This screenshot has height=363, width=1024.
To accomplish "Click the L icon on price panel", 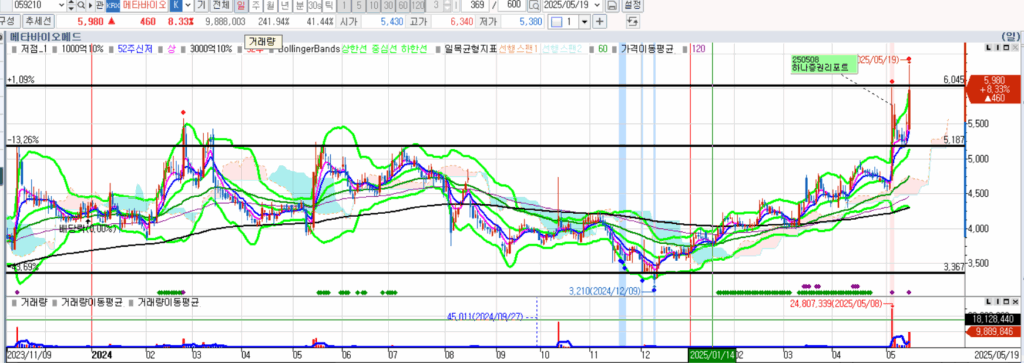I will [x=990, y=47].
